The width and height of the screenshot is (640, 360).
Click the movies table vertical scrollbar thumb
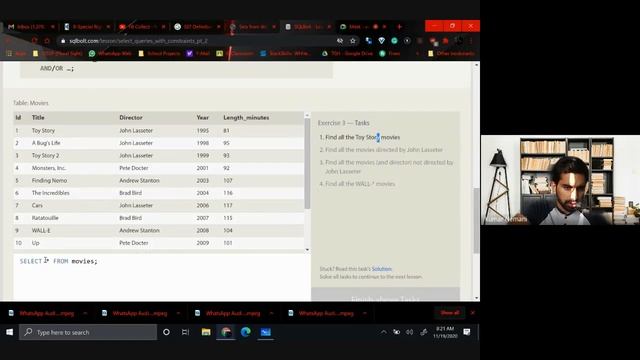[x=307, y=163]
